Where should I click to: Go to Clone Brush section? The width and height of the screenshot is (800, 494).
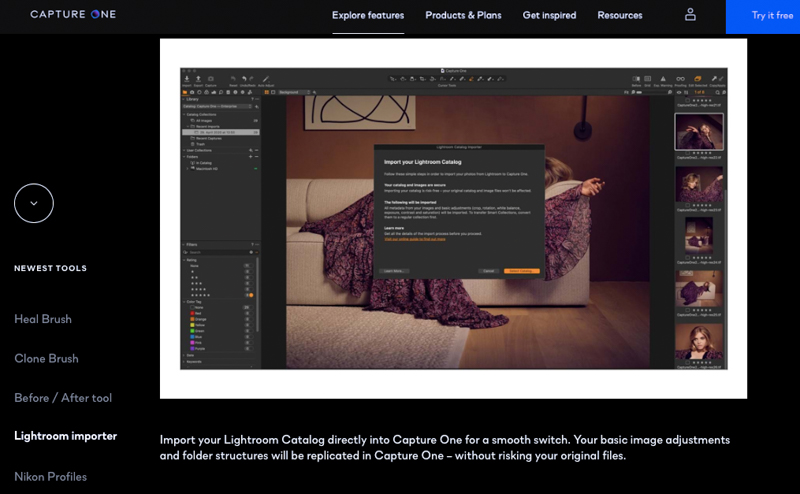pos(46,358)
